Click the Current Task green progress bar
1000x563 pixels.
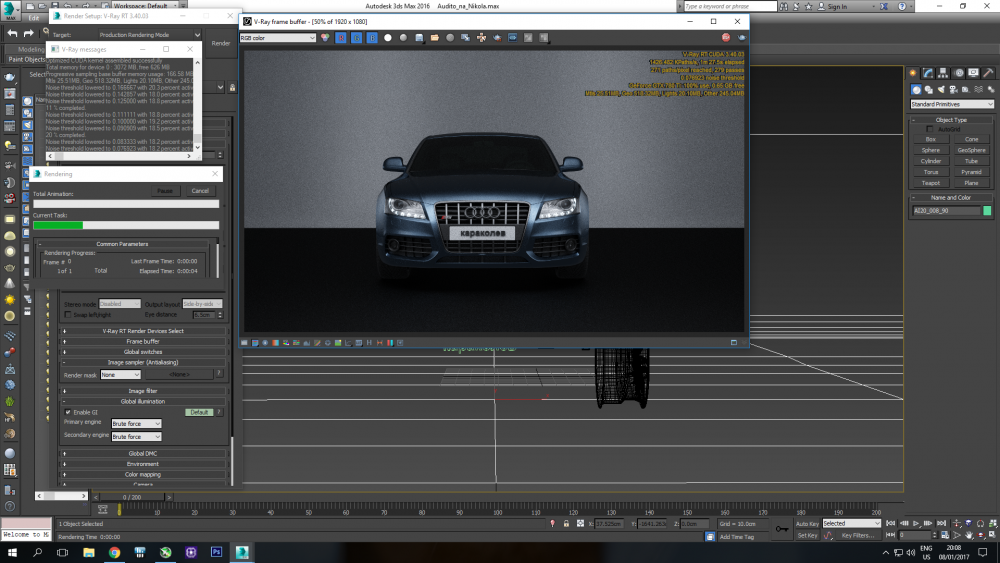pos(126,225)
